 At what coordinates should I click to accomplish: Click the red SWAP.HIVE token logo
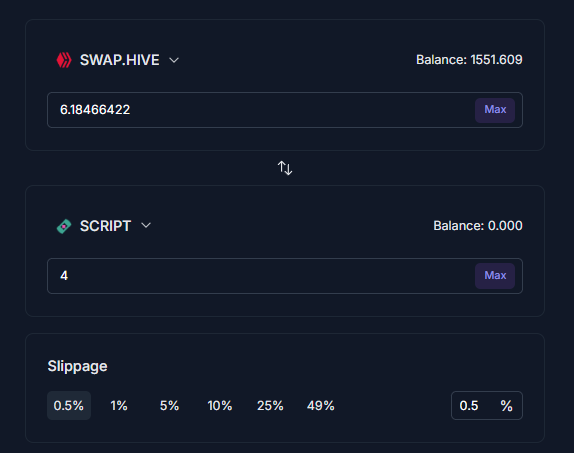(64, 60)
